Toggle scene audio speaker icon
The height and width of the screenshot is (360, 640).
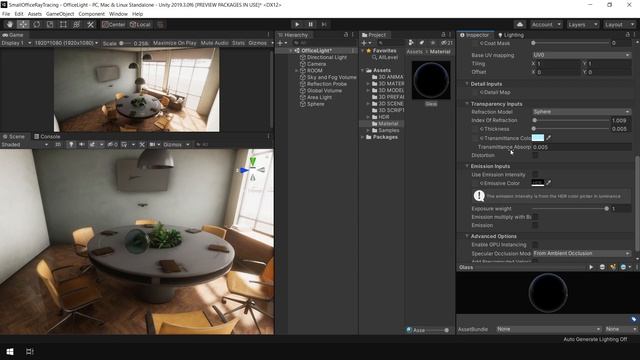pyautogui.click(x=81, y=144)
